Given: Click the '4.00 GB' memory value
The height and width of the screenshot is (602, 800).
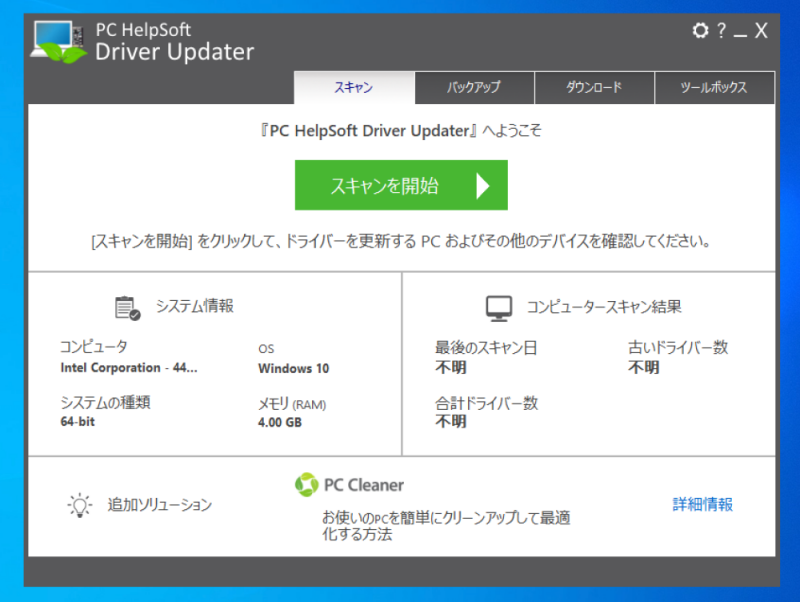Looking at the screenshot, I should click(x=280, y=422).
